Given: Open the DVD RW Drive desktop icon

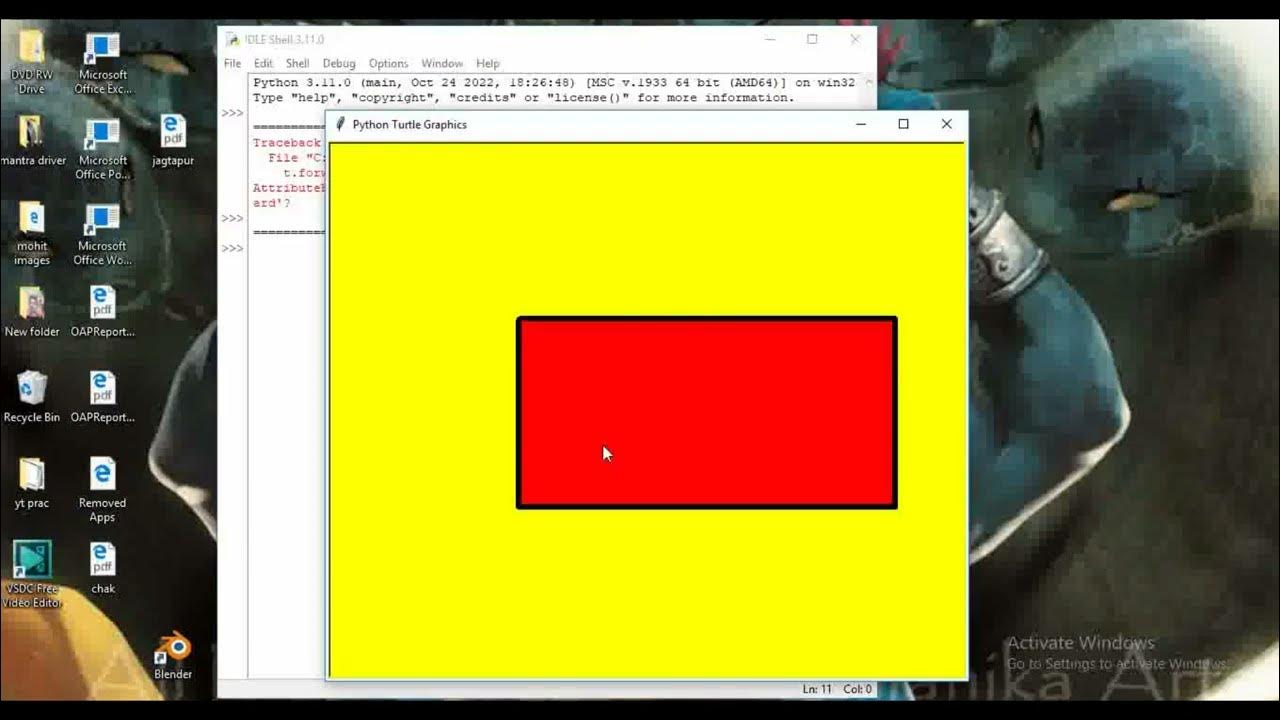Looking at the screenshot, I should [31, 61].
